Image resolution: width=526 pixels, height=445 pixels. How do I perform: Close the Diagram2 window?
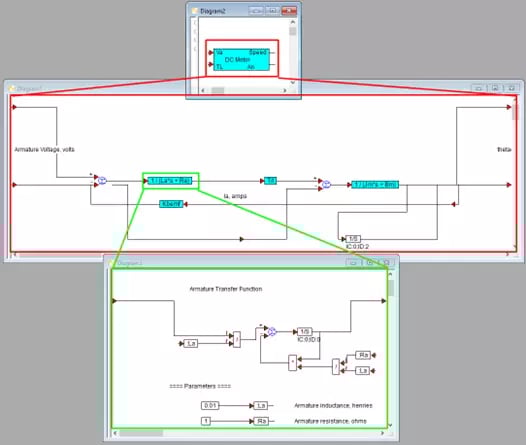pyautogui.click(x=289, y=11)
